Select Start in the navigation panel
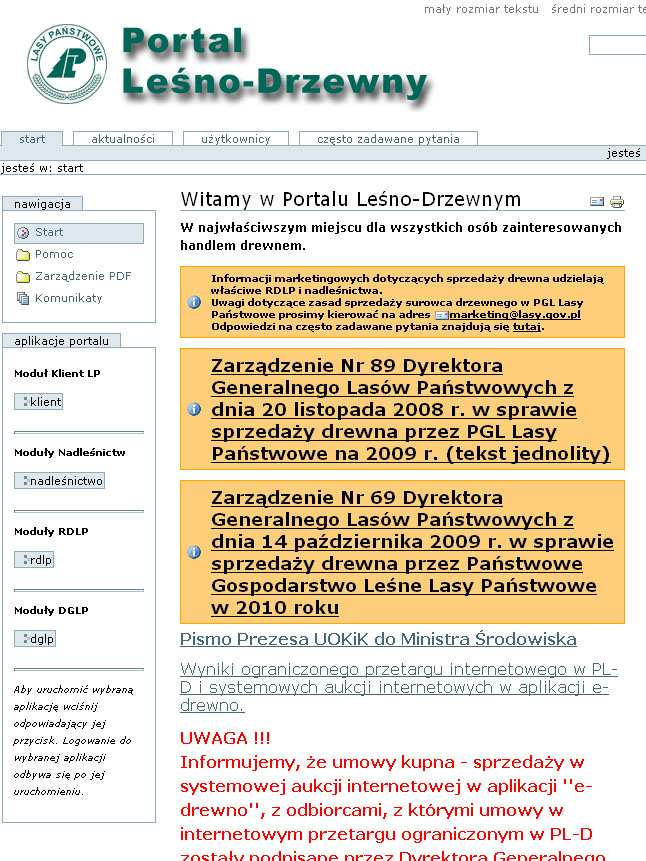The height and width of the screenshot is (861, 646). [79, 233]
